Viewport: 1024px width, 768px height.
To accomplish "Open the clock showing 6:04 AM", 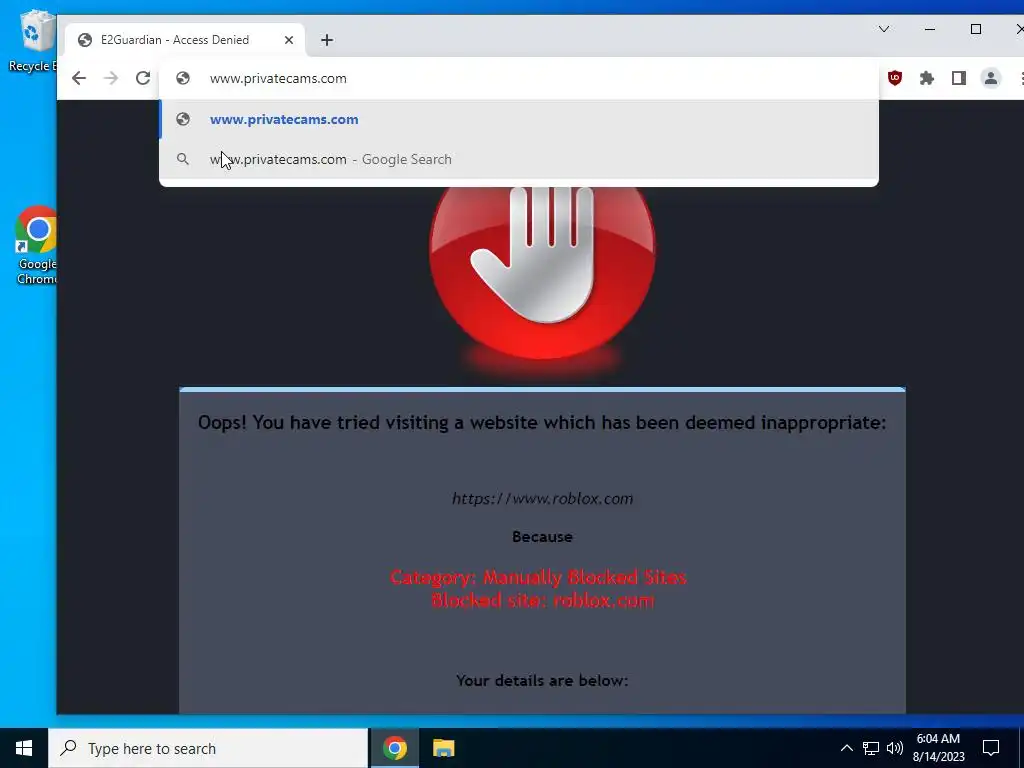I will click(938, 748).
